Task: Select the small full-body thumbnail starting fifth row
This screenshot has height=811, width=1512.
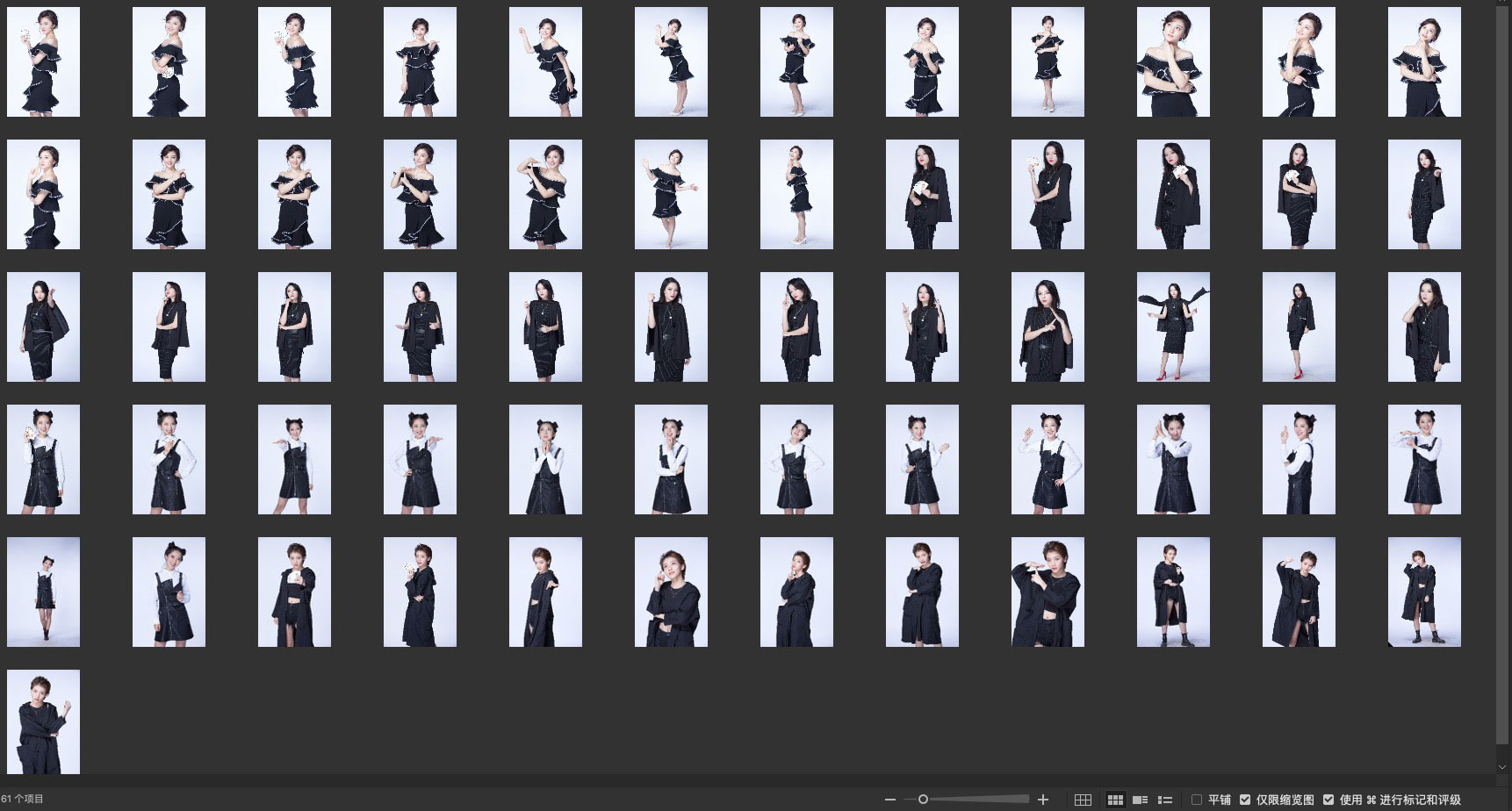Action: pos(43,592)
